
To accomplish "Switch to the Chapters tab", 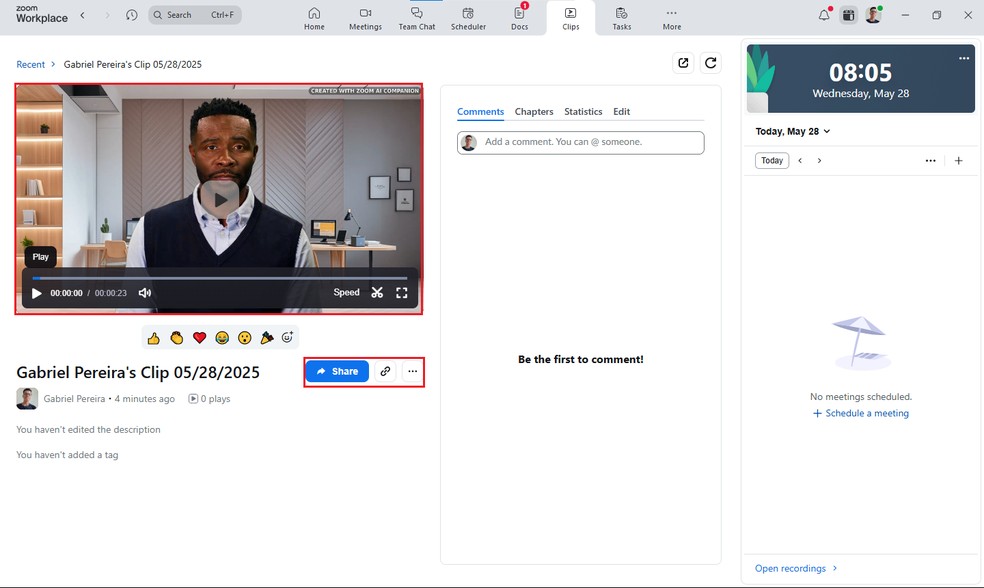I will point(534,112).
